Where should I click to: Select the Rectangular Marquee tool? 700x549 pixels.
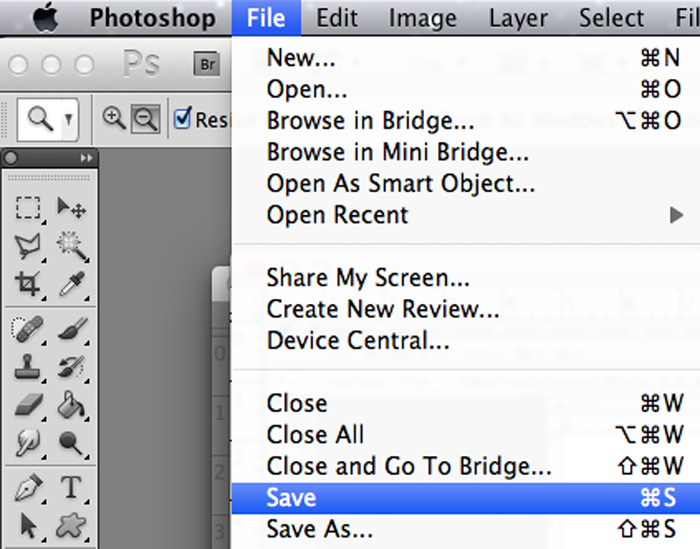click(28, 208)
